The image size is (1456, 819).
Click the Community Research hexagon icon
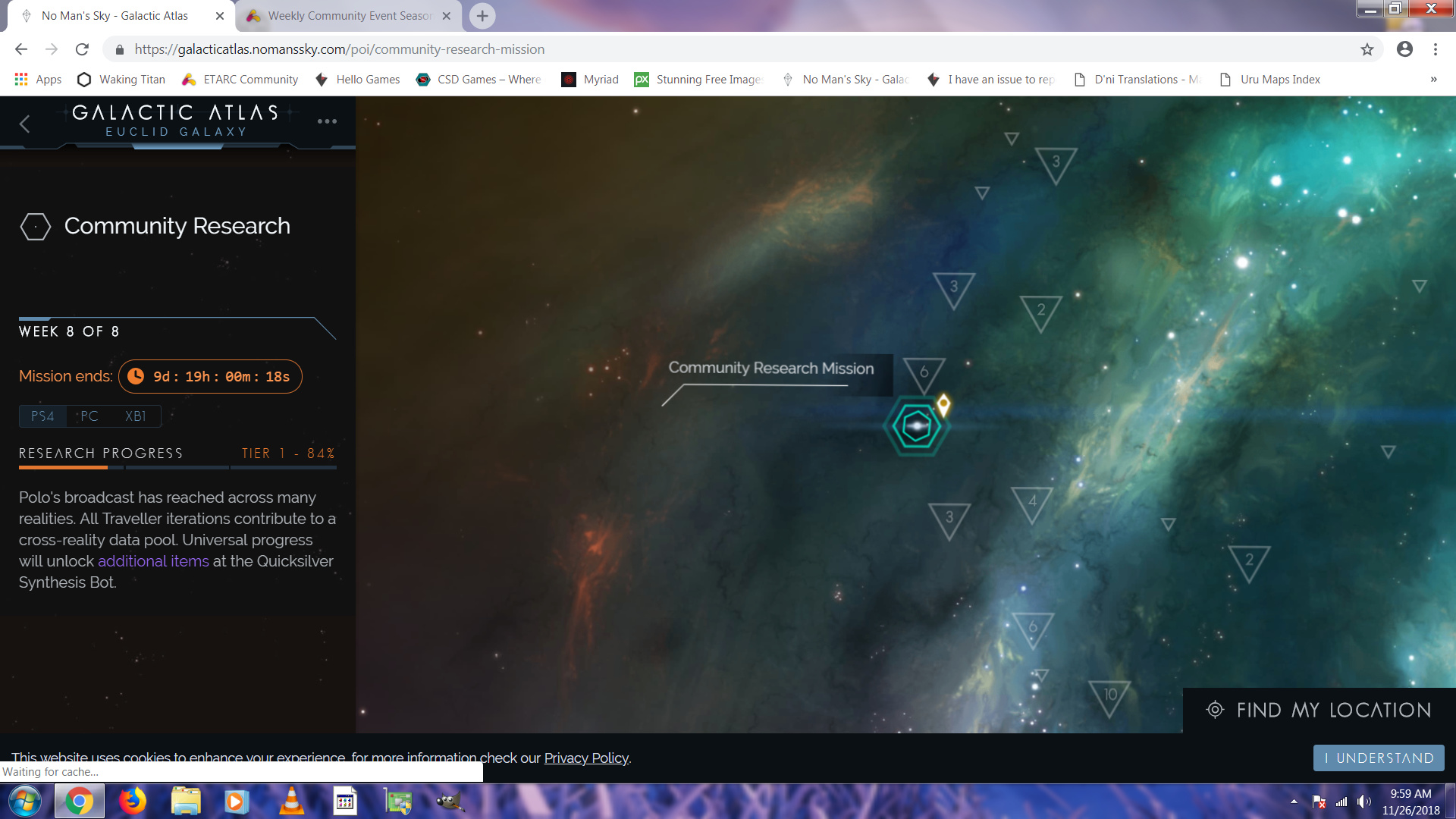pyautogui.click(x=35, y=226)
